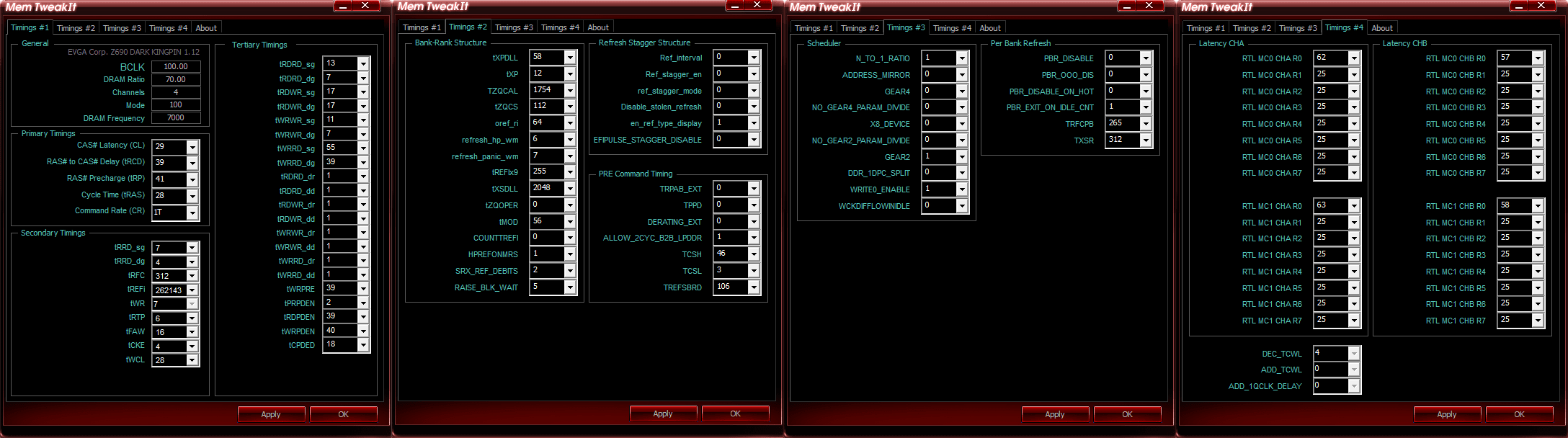Close the fourth Mem TweakIt window

(1541, 6)
